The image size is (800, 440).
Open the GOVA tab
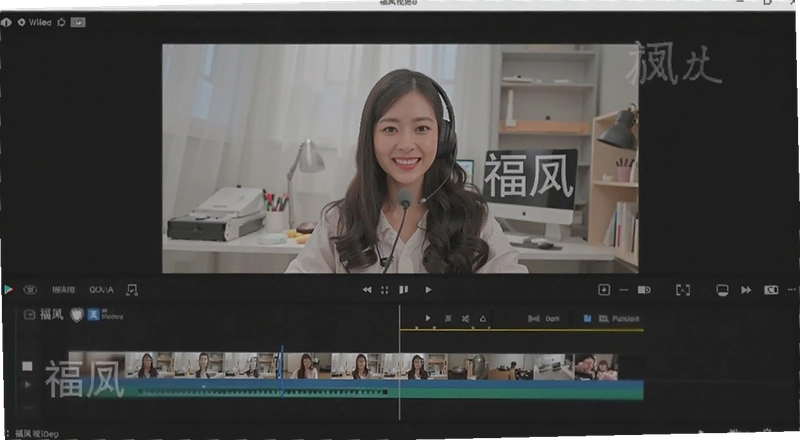click(101, 289)
